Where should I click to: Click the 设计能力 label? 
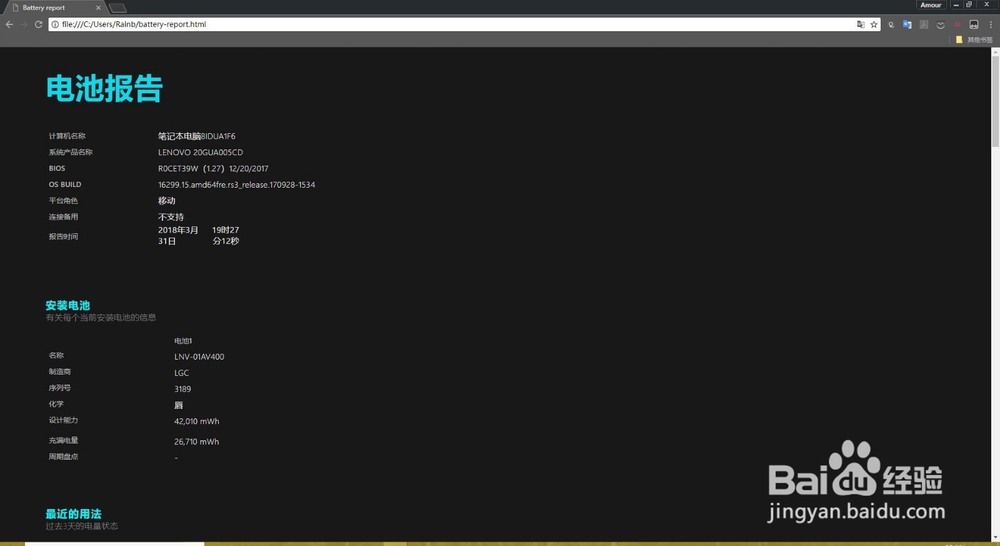coord(63,420)
